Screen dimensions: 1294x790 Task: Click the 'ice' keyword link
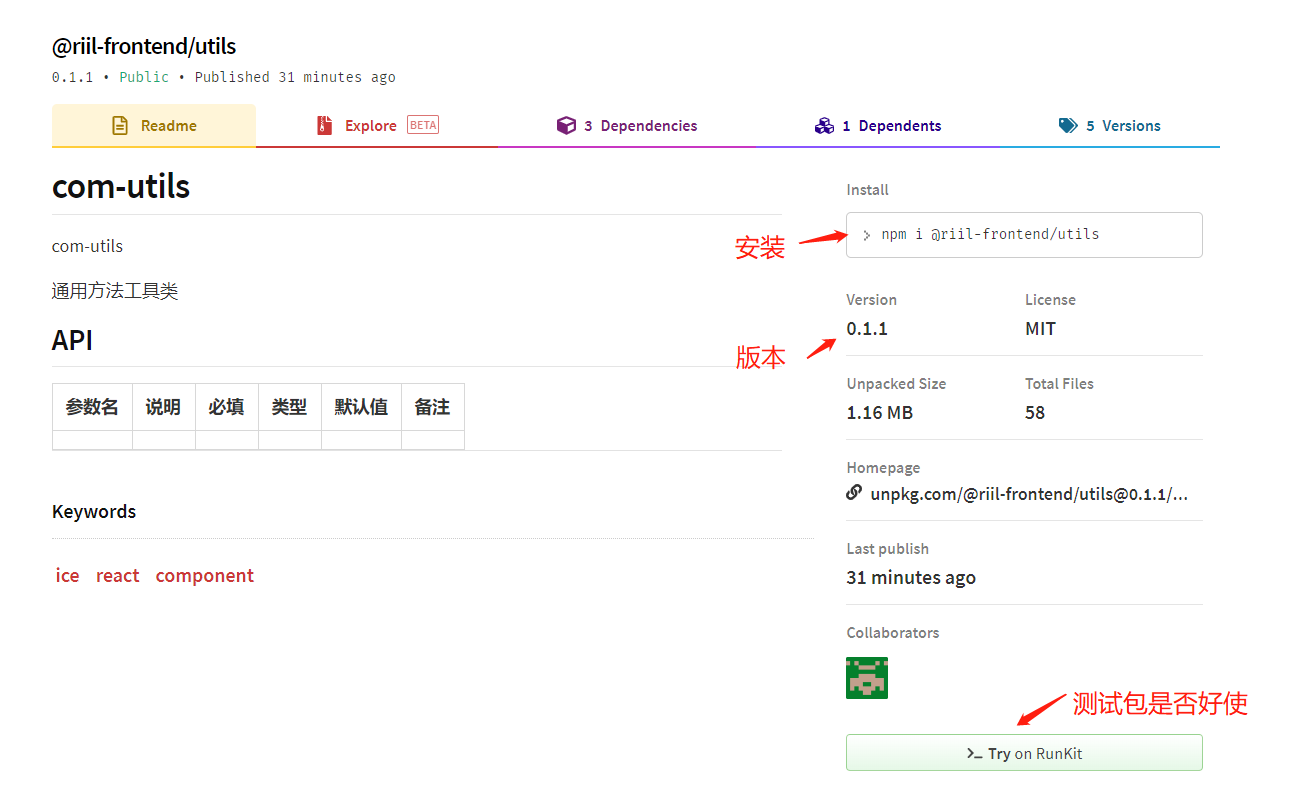click(x=67, y=576)
